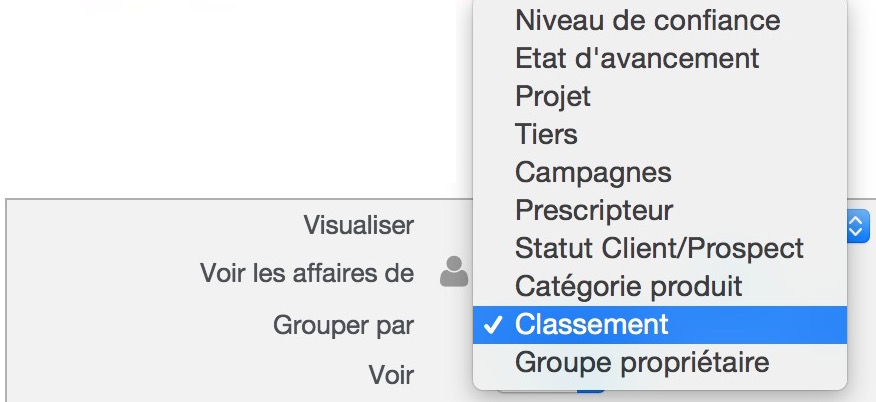876x402 pixels.
Task: Open the Visualiser popup stepper arrows
Action: tap(858, 226)
